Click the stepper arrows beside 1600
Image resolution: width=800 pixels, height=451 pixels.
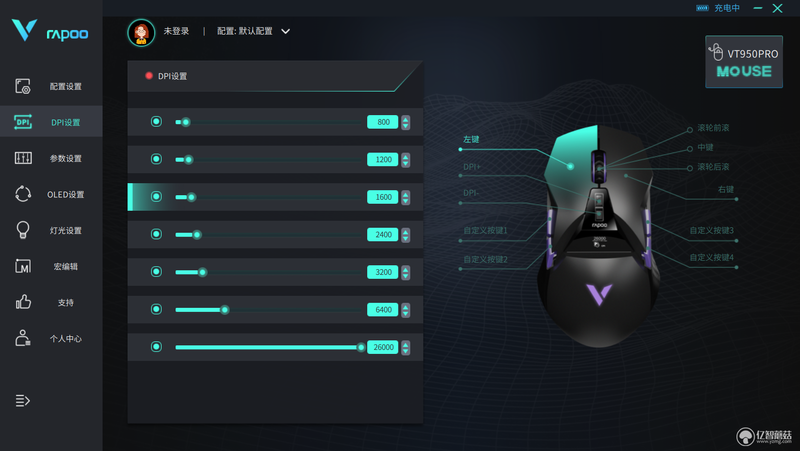pos(406,197)
